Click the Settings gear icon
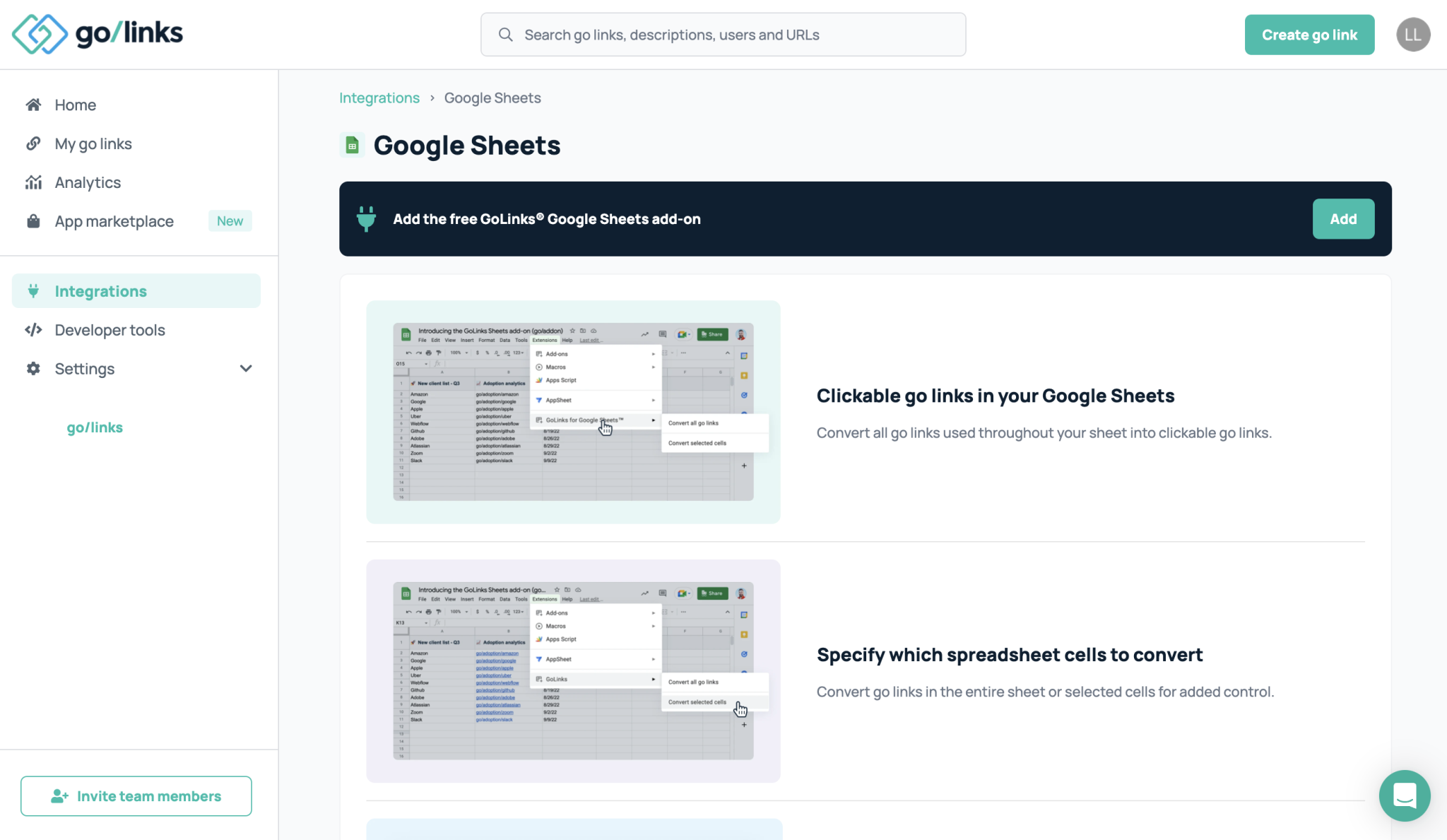This screenshot has width=1447, height=840. [33, 368]
